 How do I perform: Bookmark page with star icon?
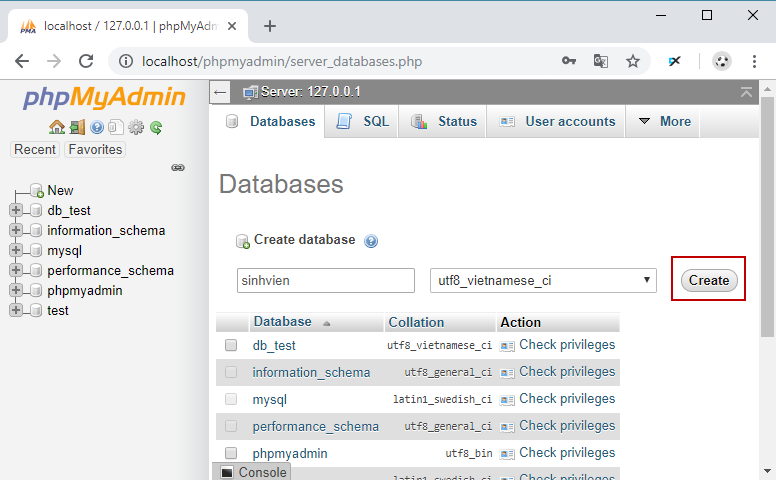(x=632, y=61)
